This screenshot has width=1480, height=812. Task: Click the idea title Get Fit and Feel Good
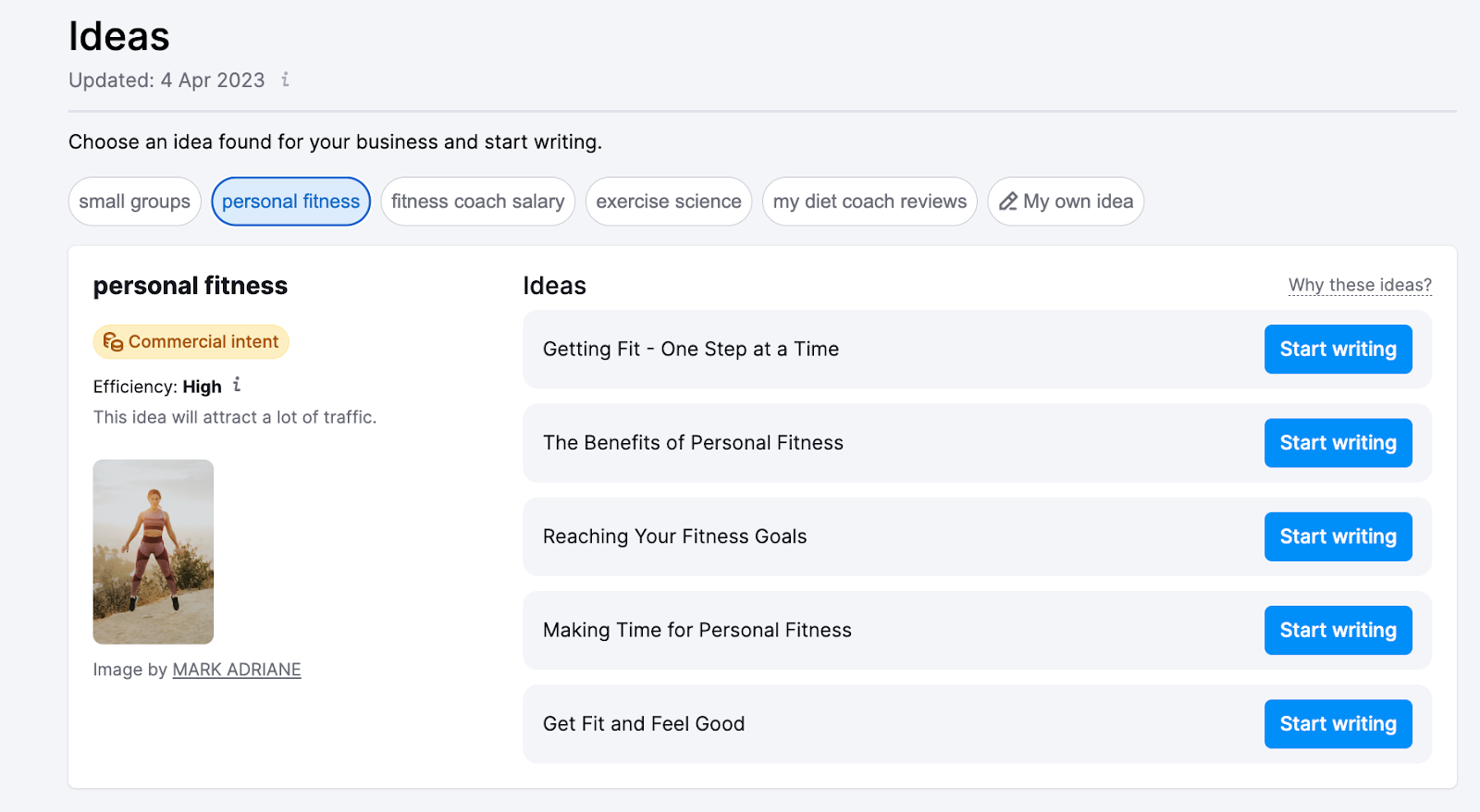644,724
